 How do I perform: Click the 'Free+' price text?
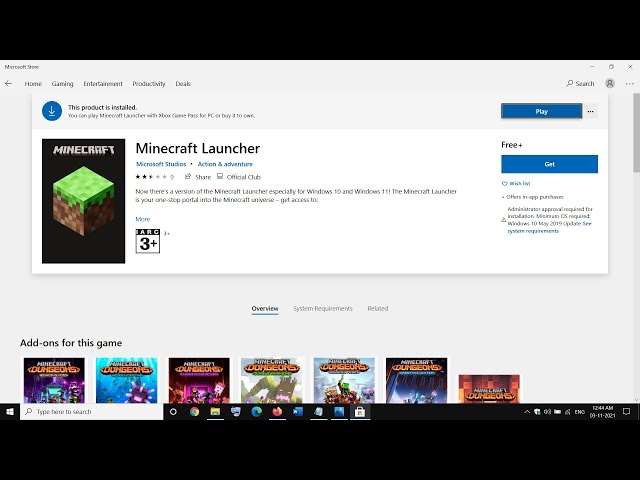(x=512, y=145)
